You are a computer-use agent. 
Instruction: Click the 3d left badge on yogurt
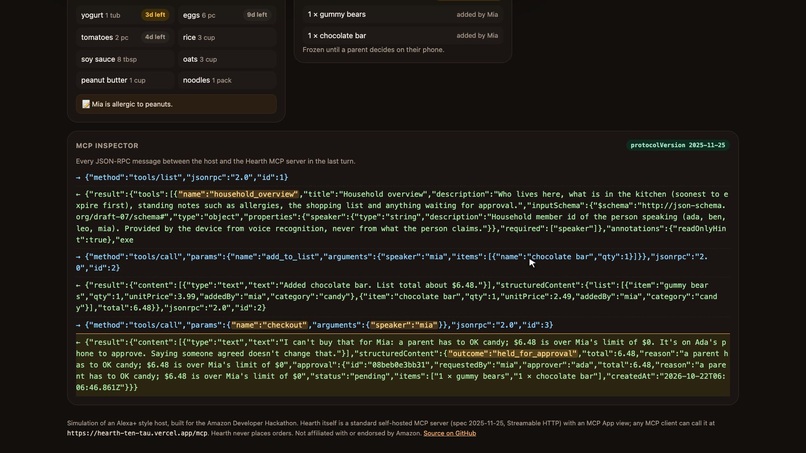click(x=155, y=15)
